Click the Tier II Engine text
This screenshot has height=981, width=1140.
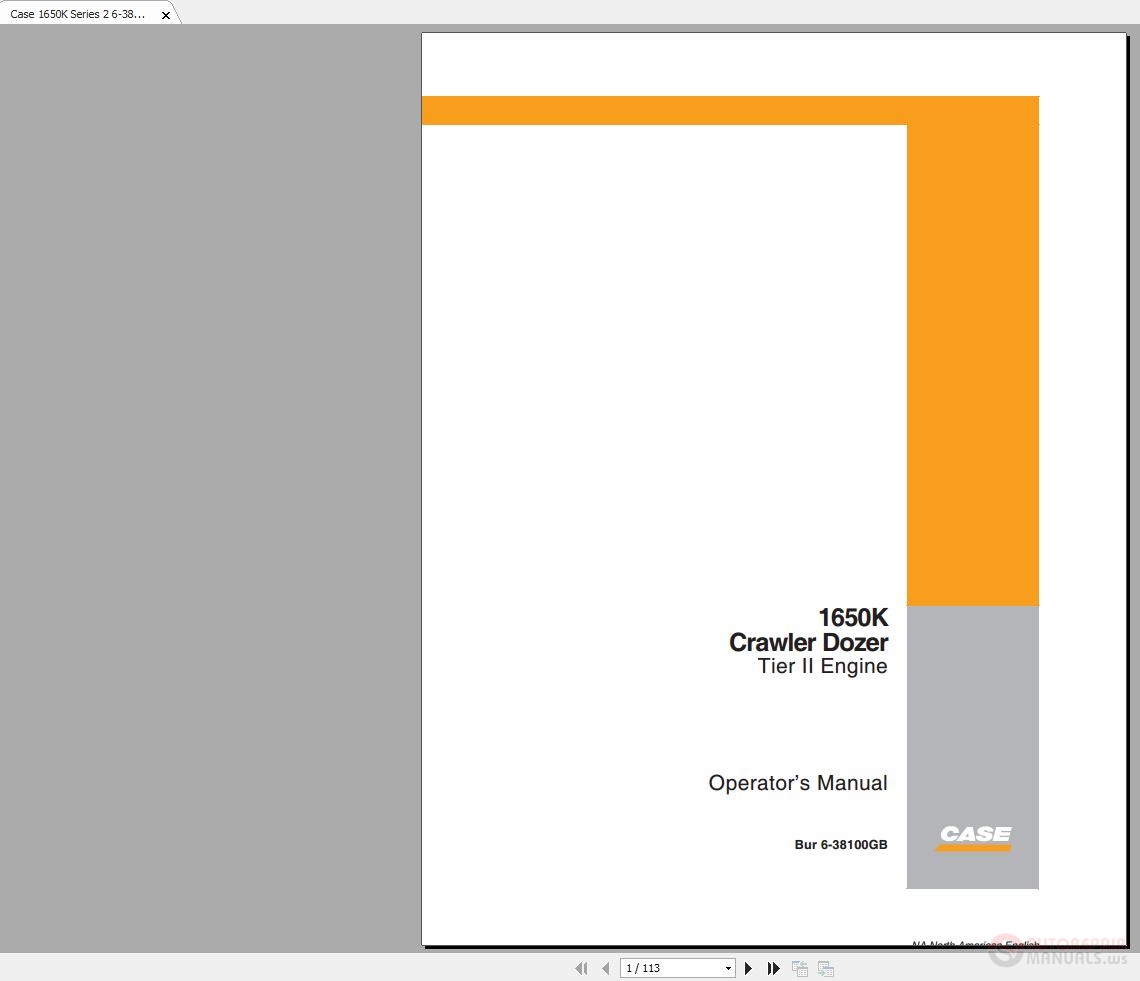tap(822, 666)
